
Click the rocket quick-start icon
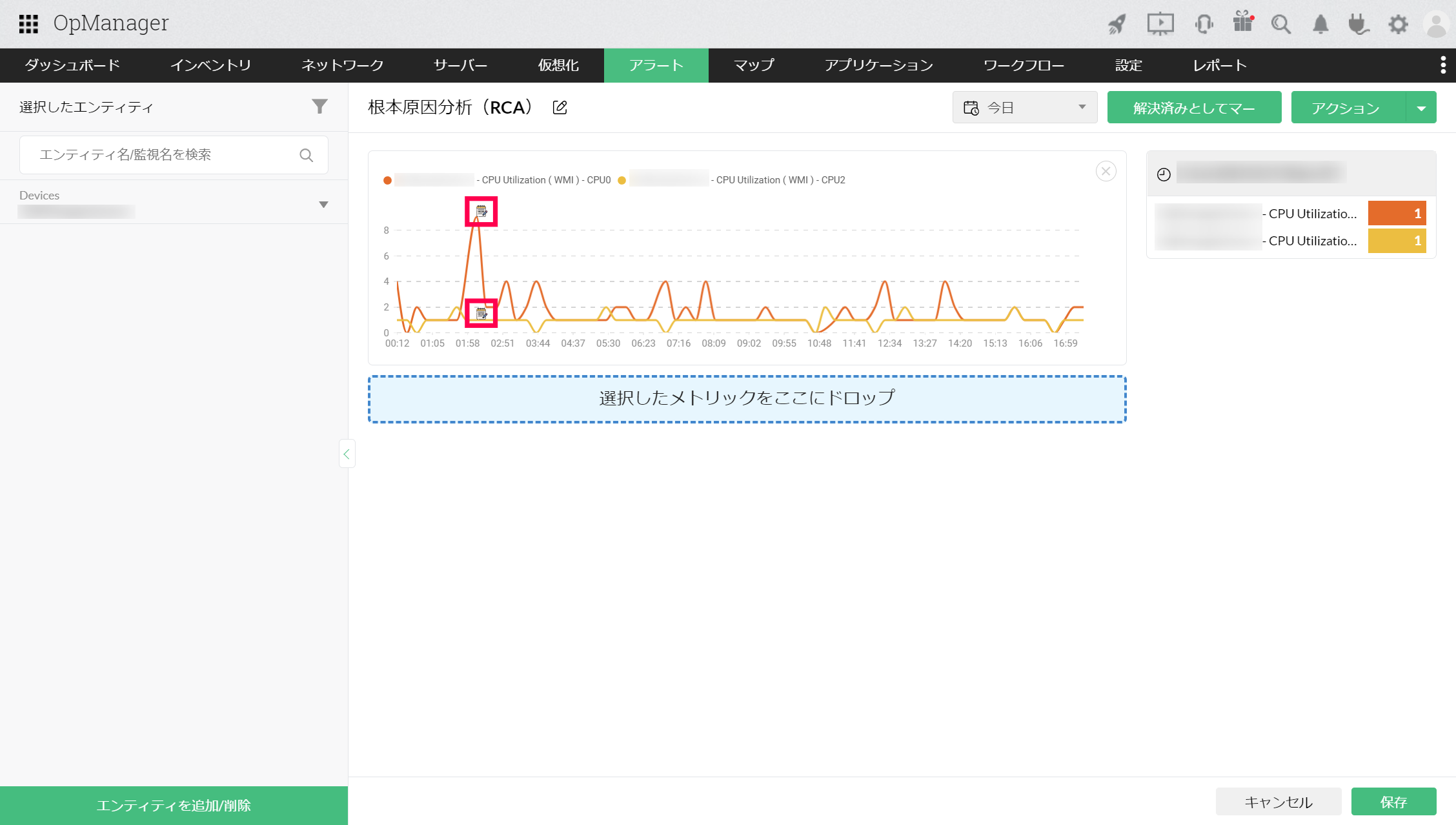click(1117, 25)
